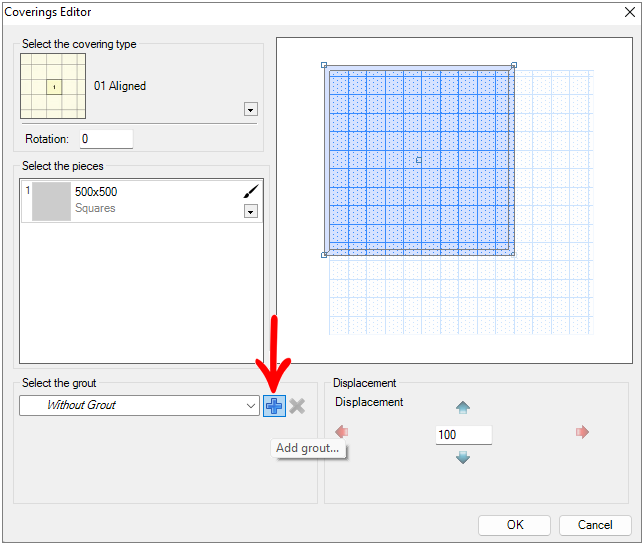Click the top-right handle of the preview selection
The image size is (643, 545).
[x=514, y=65]
